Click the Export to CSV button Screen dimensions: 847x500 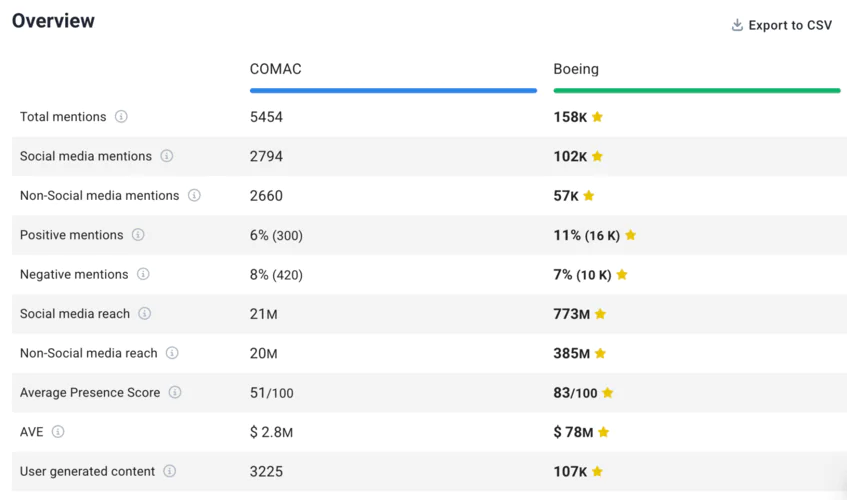click(x=782, y=25)
